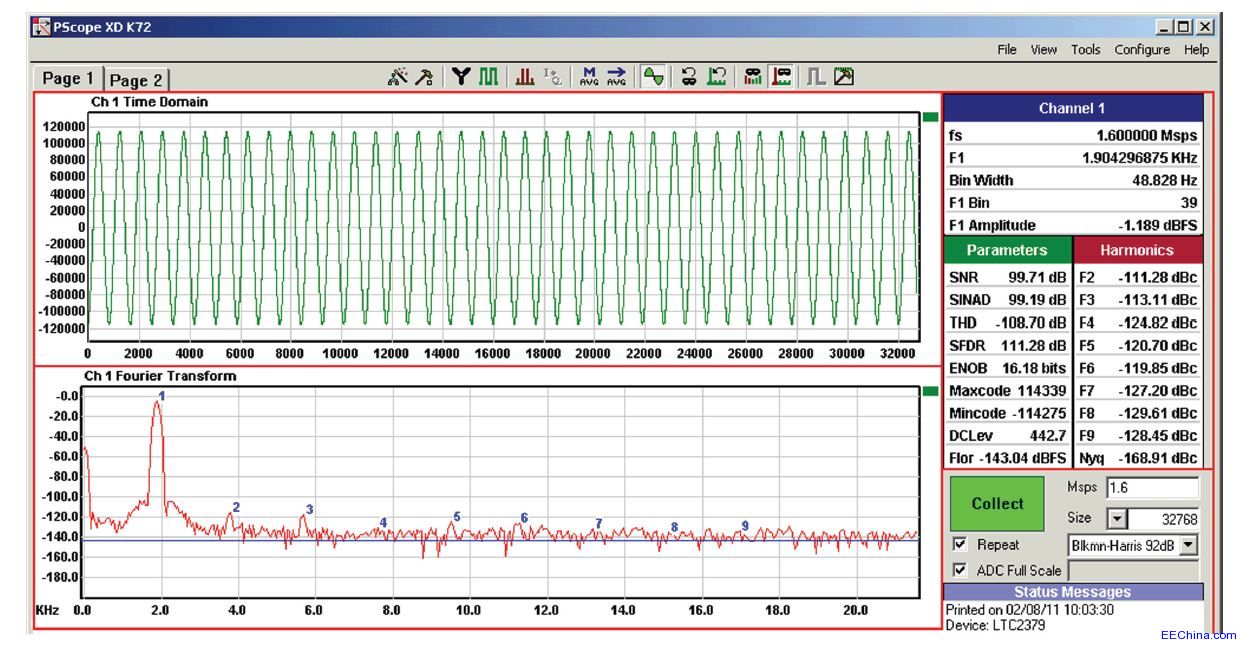Expand the Blkmn-Harris 92dB window dropdown
The image size is (1242, 647).
click(x=1188, y=545)
